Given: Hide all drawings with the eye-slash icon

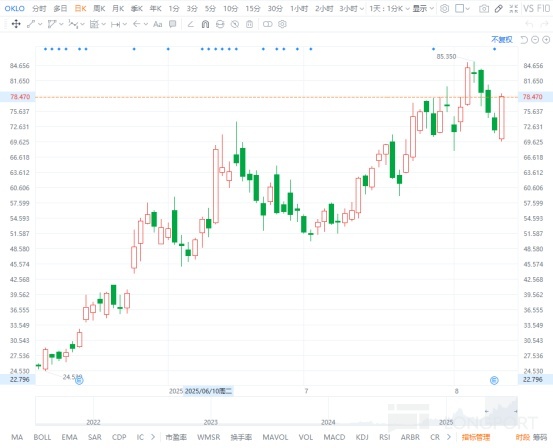Looking at the screenshot, I should click(235, 24).
